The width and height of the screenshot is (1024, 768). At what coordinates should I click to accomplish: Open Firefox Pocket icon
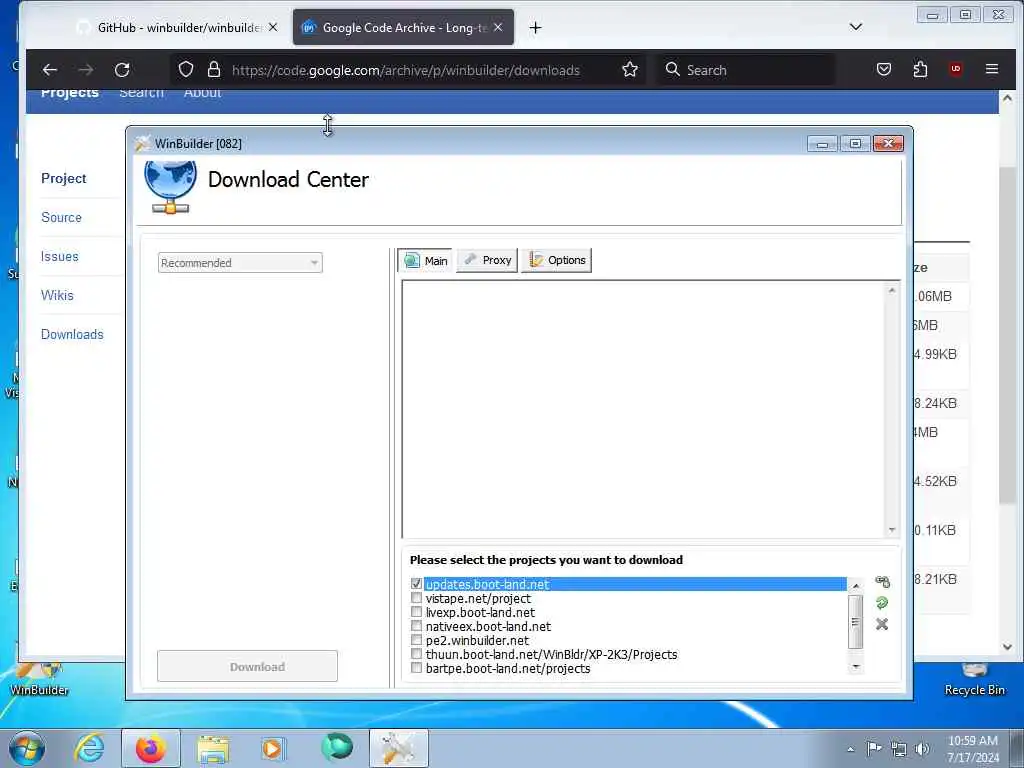click(x=884, y=69)
